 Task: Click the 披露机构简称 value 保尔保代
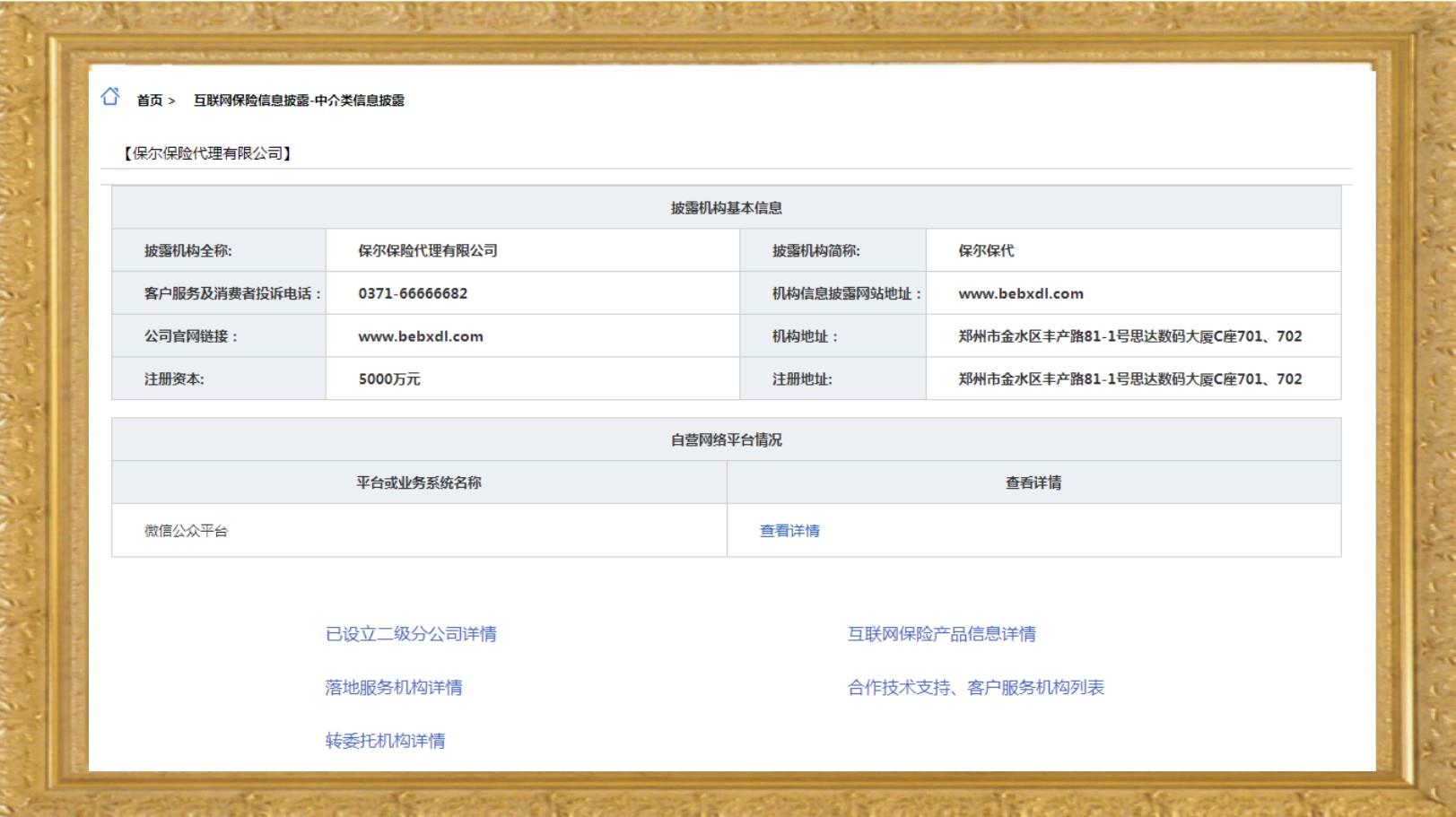(x=986, y=251)
